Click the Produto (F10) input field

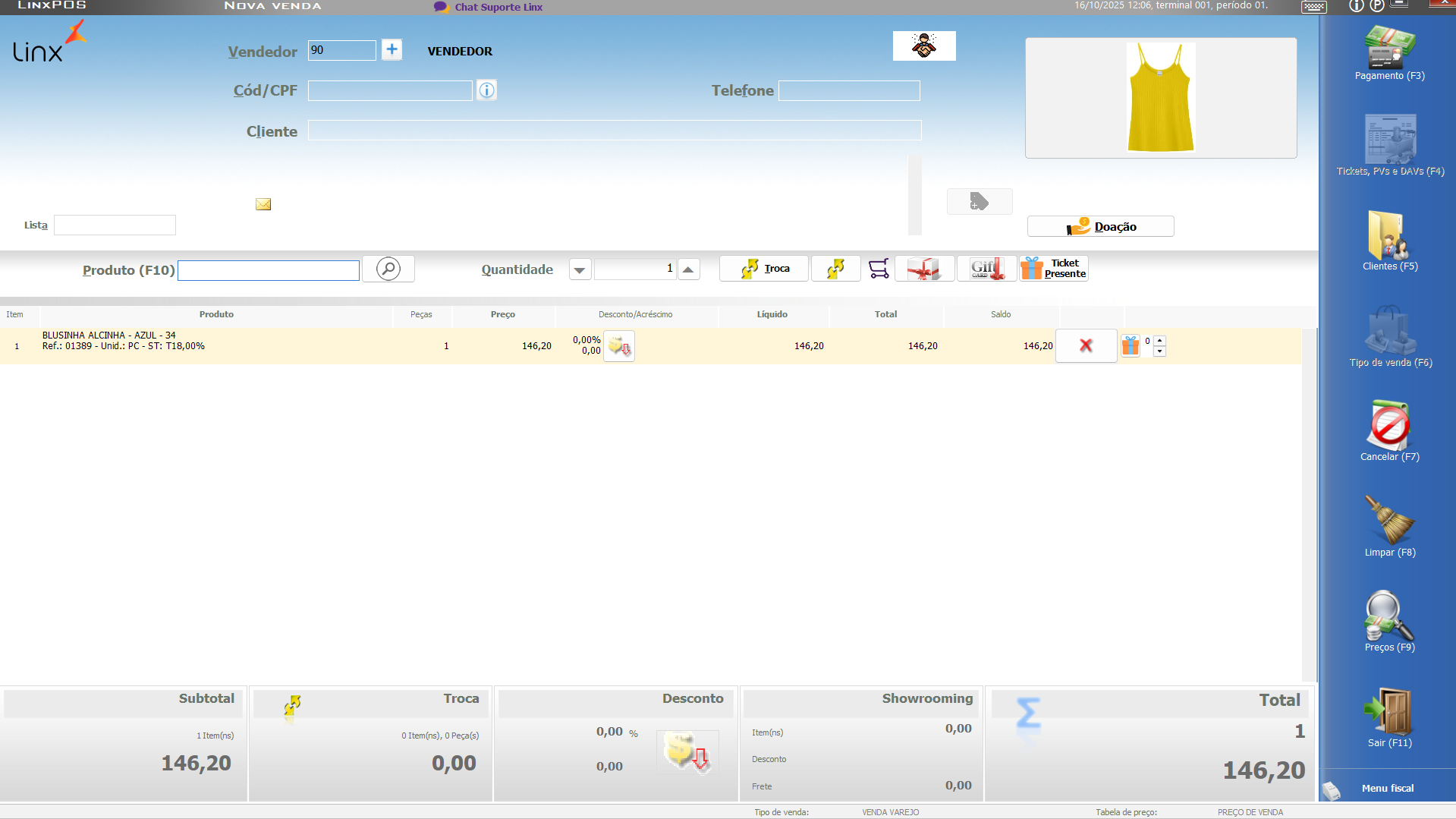pyautogui.click(x=269, y=270)
